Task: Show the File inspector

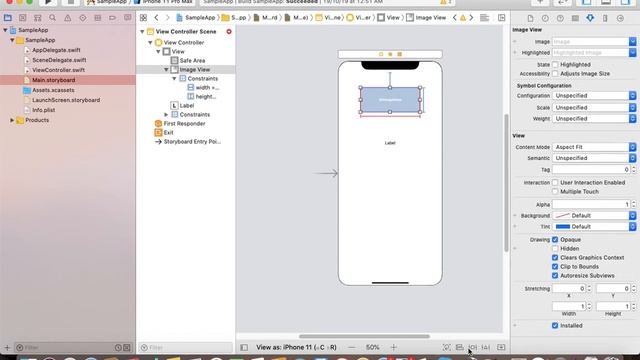Action: (x=530, y=18)
